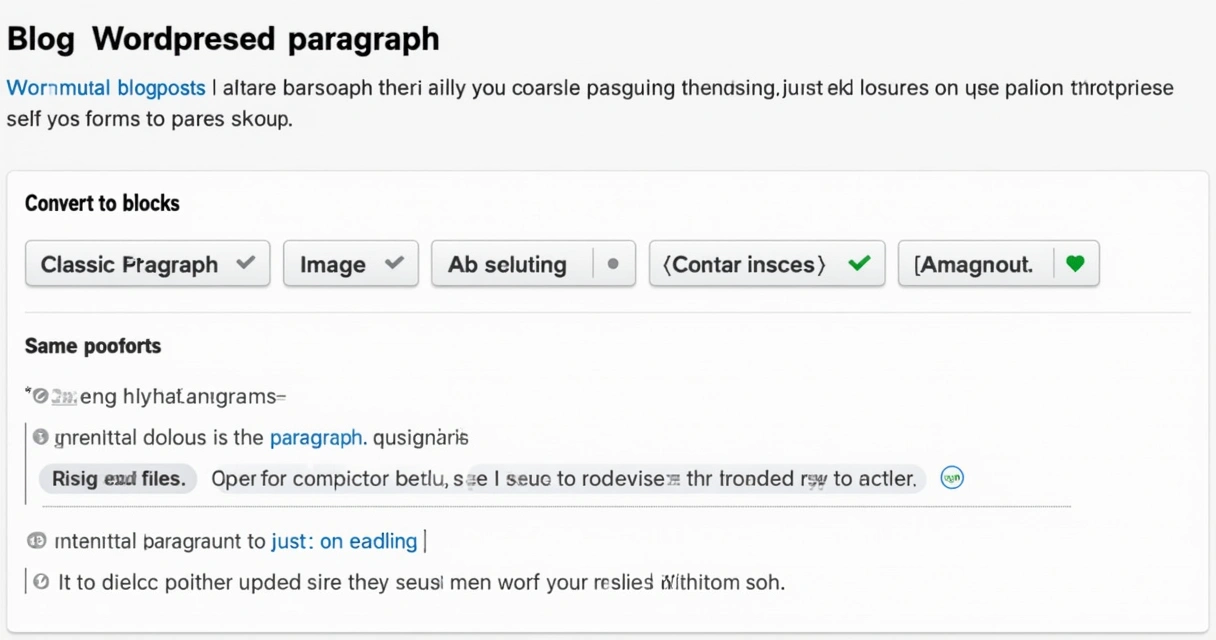Select the Same pooforts section header
The image size is (1216, 640).
click(x=93, y=345)
